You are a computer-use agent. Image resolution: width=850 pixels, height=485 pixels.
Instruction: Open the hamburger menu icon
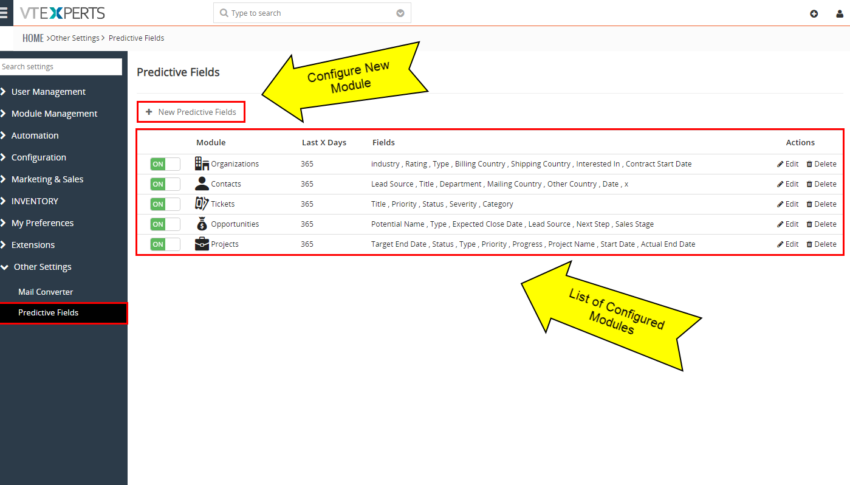[x=3, y=12]
